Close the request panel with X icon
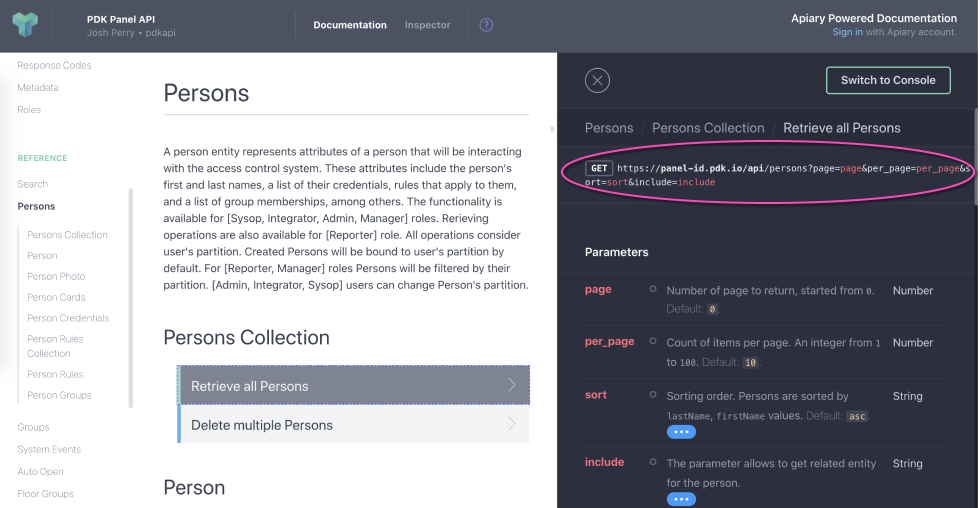 point(597,81)
